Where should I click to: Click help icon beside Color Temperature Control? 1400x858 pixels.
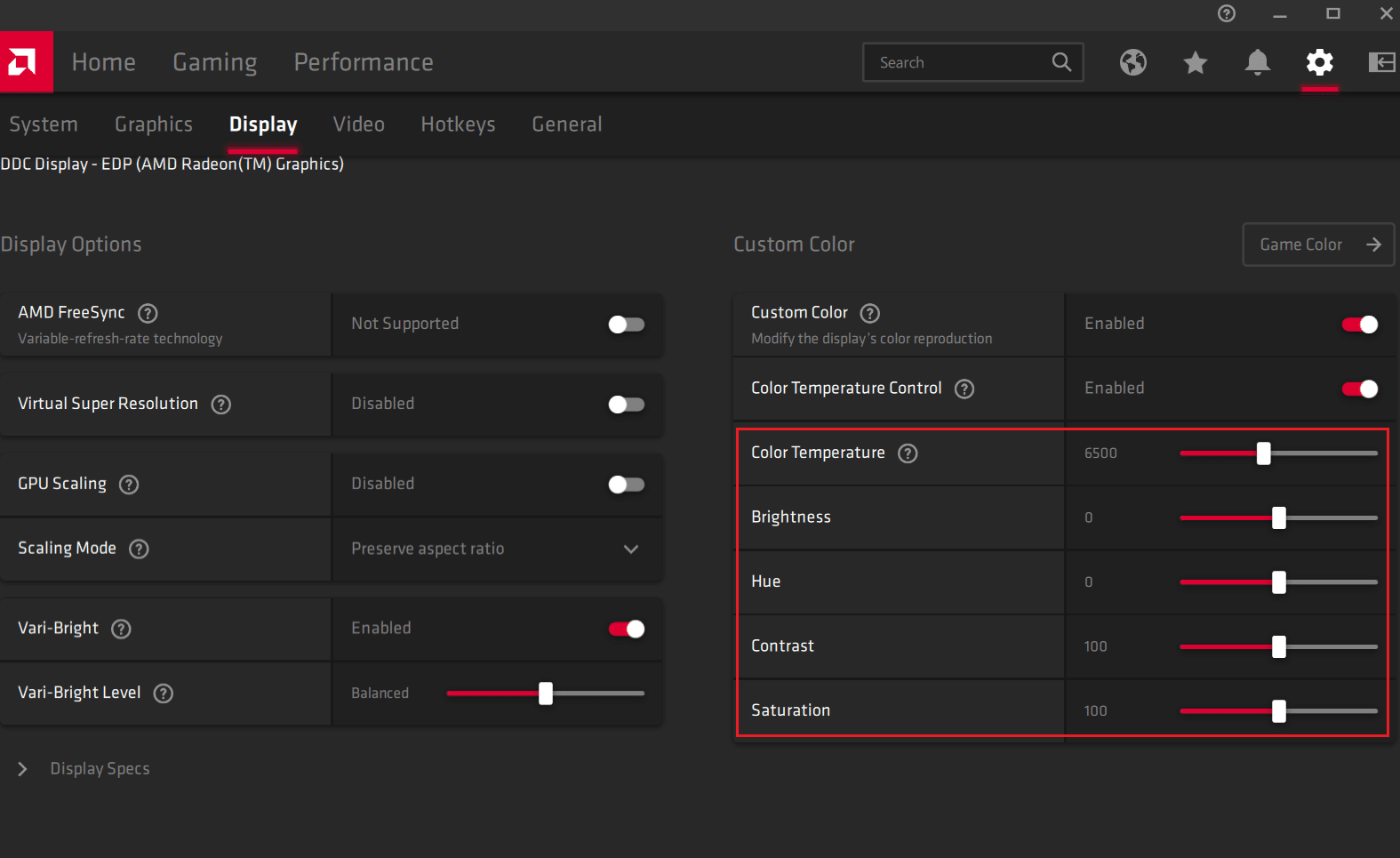tap(964, 389)
